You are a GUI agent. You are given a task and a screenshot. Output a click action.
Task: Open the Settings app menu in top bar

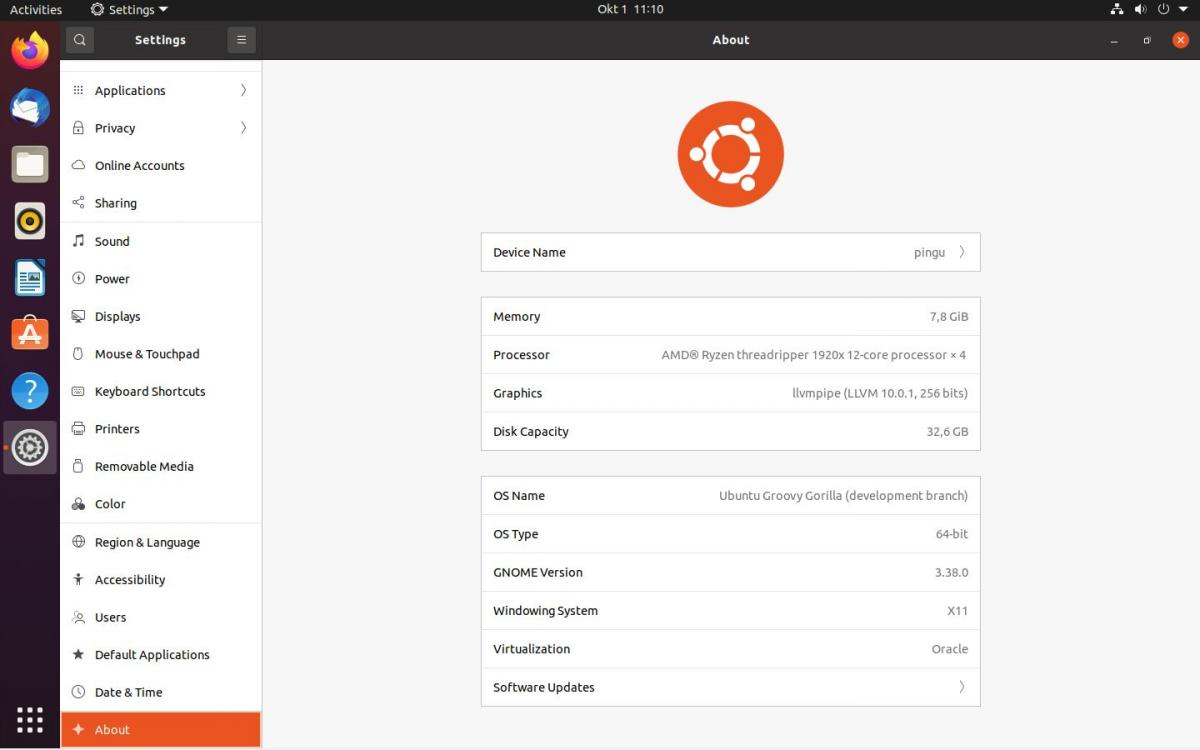pyautogui.click(x=130, y=9)
